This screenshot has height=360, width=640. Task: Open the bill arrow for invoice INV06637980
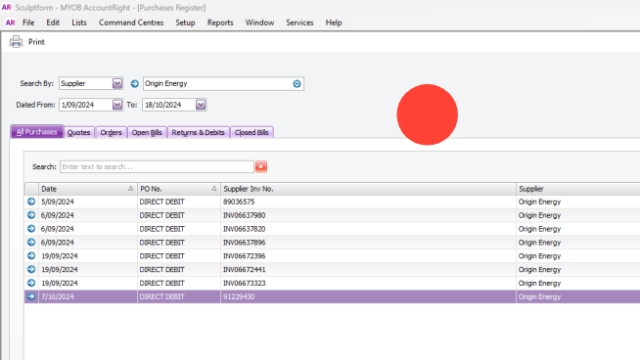click(31, 215)
